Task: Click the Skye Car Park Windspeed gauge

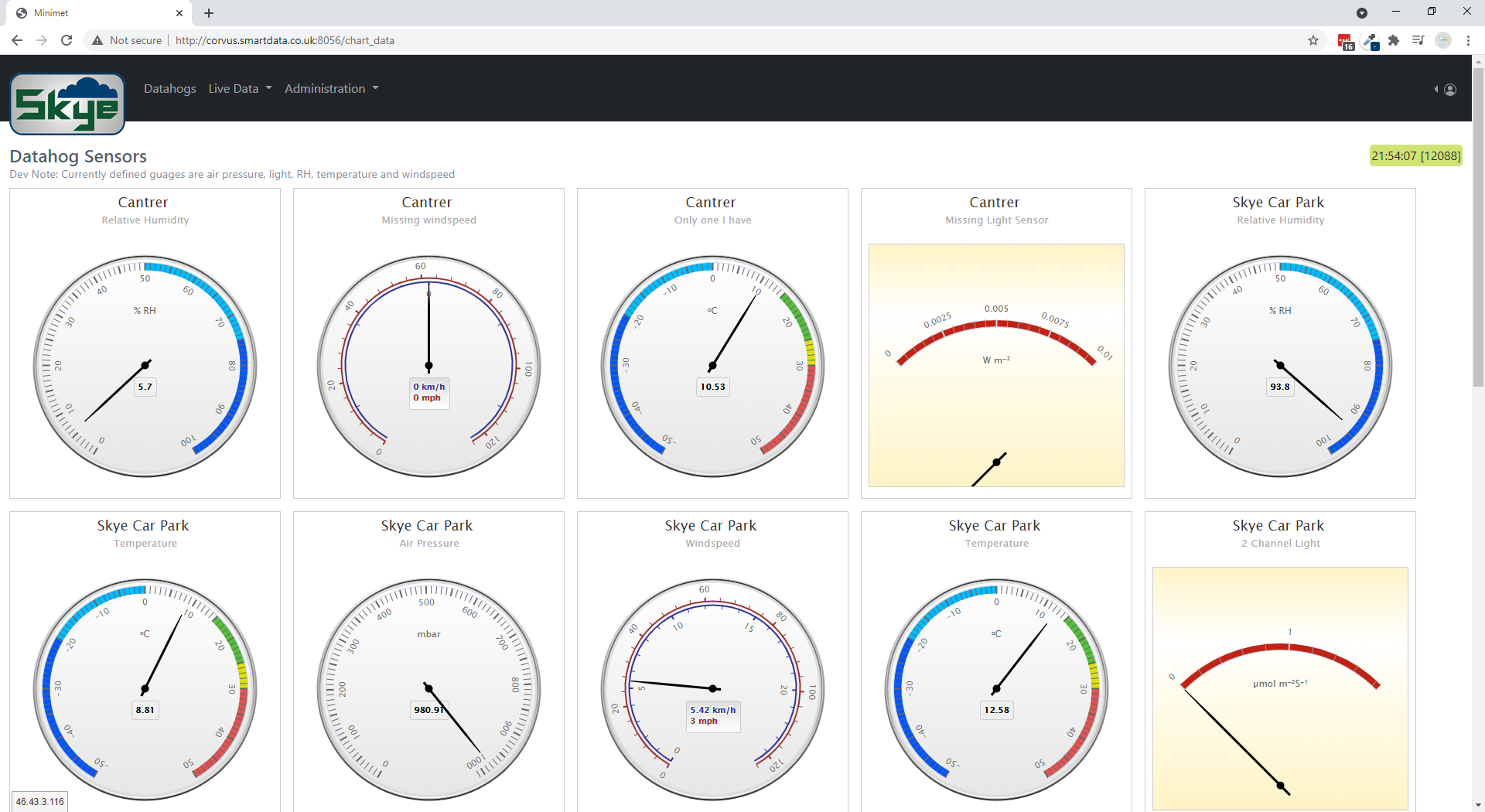Action: [x=712, y=688]
